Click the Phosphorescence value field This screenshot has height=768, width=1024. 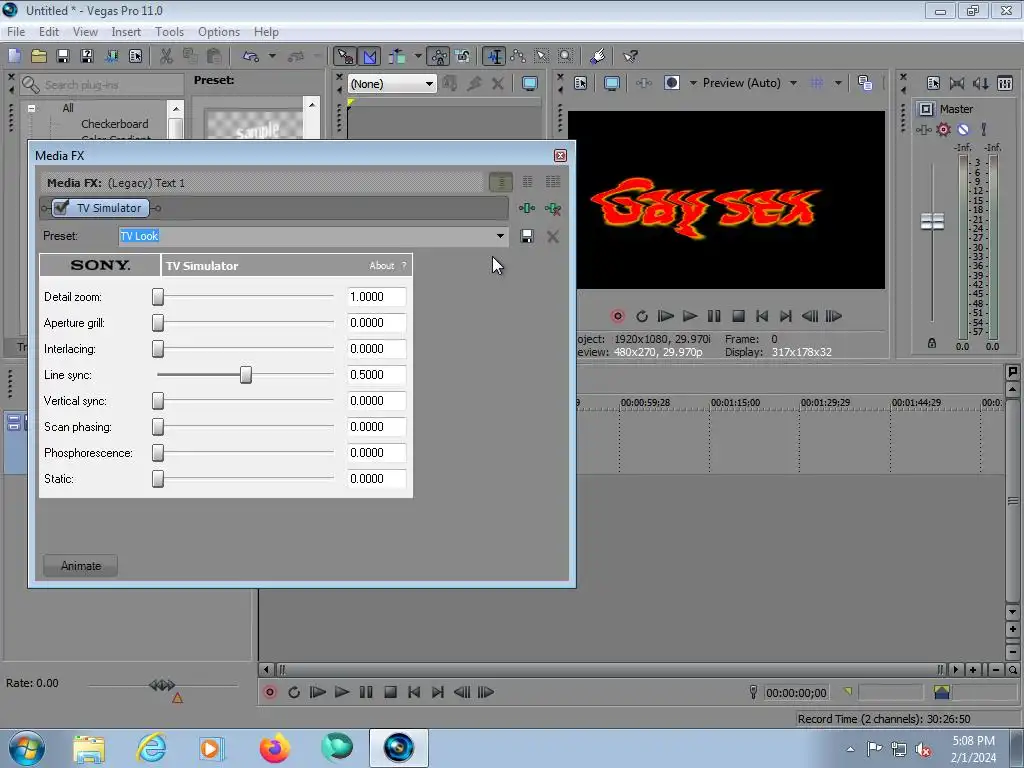point(377,453)
